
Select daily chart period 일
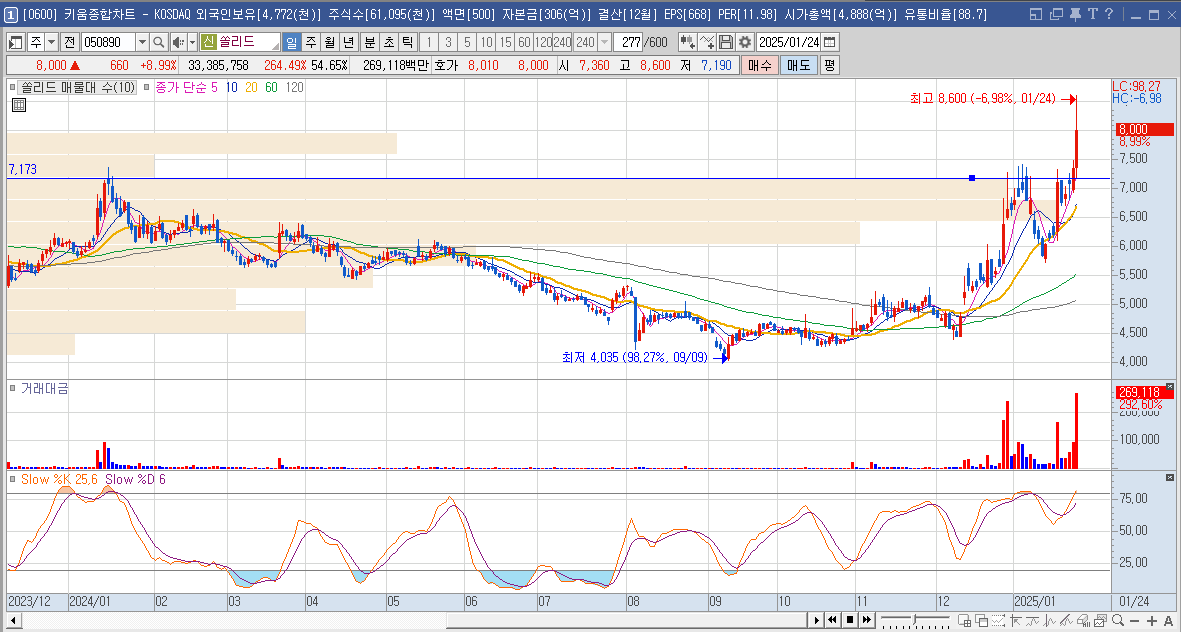pyautogui.click(x=291, y=42)
